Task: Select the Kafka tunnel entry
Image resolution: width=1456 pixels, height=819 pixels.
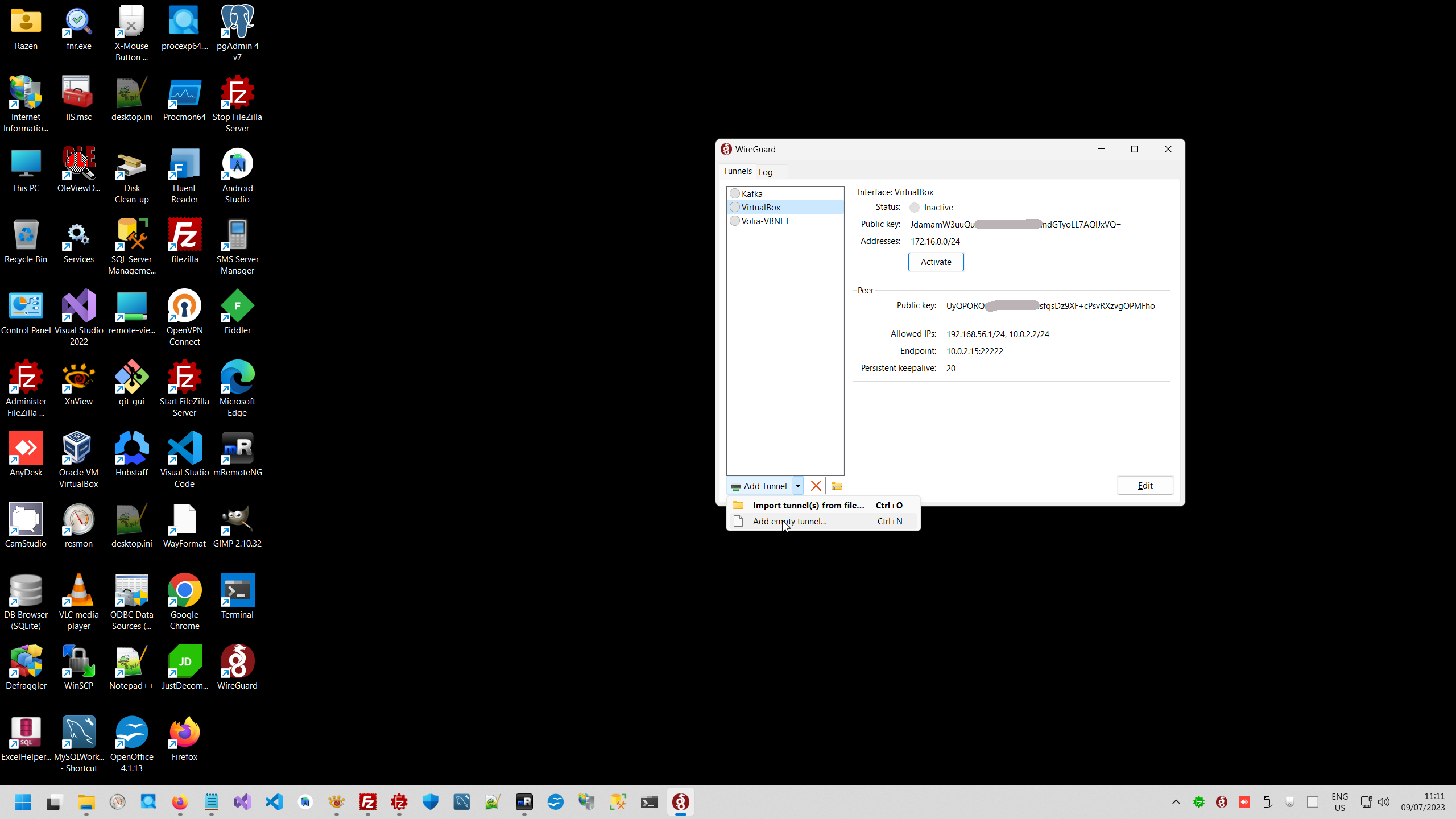Action: click(752, 194)
